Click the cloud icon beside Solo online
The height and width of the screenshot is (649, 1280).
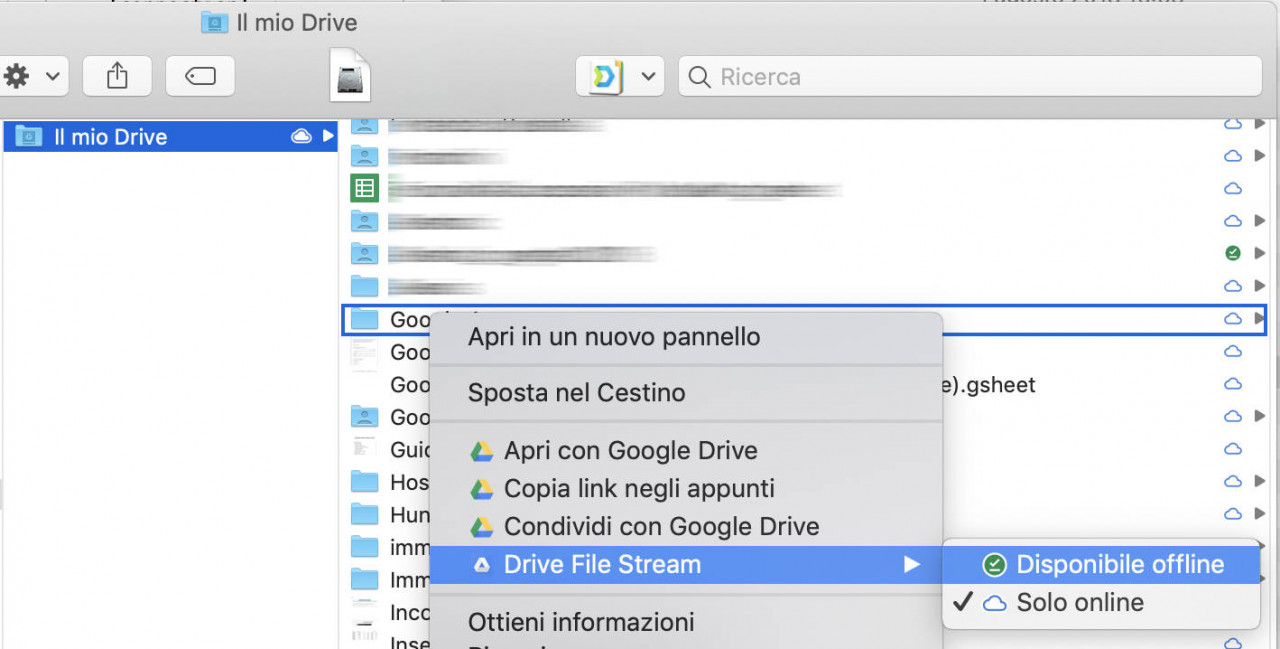995,603
